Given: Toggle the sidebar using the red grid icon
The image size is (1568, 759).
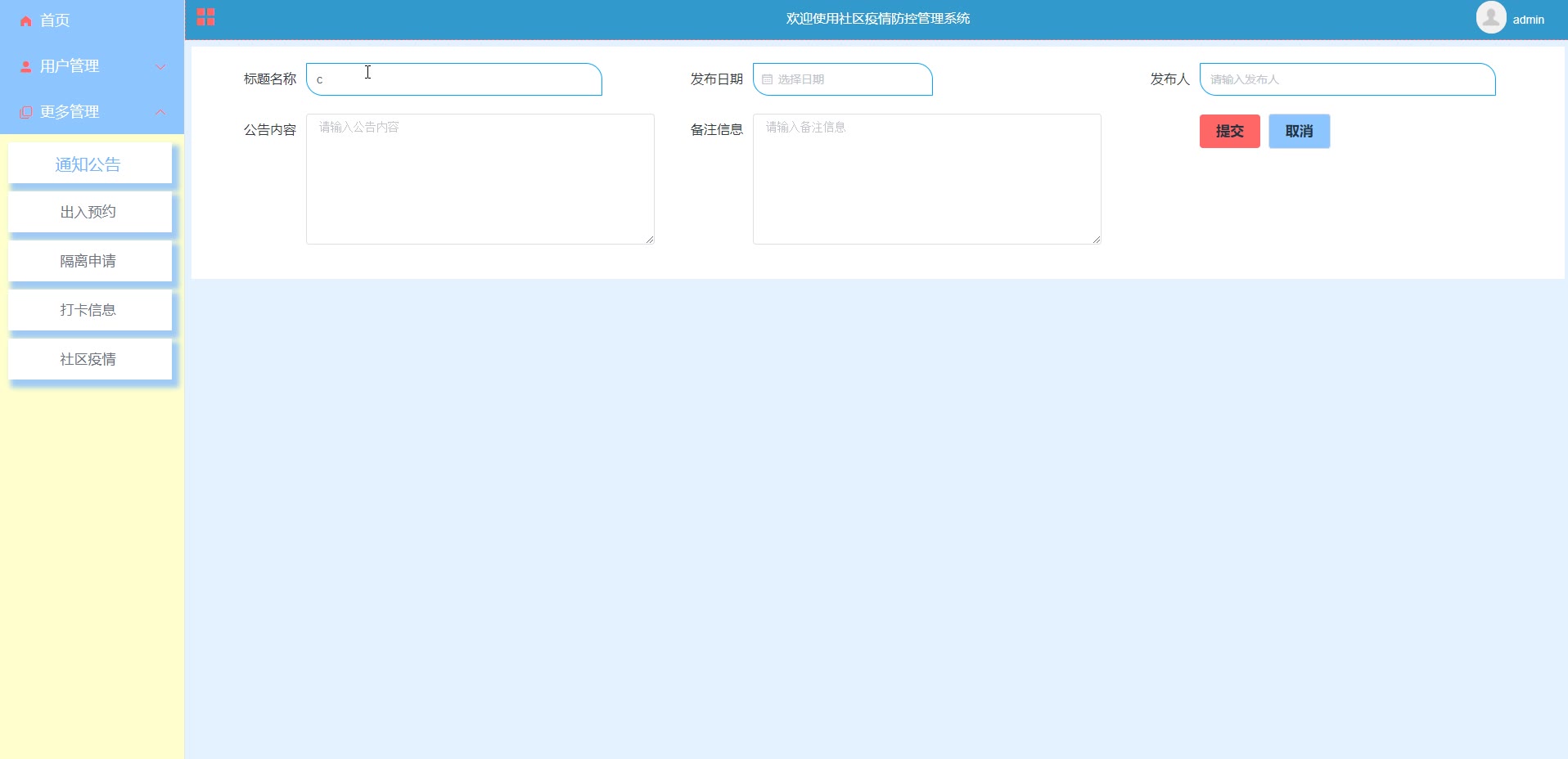Looking at the screenshot, I should point(205,17).
